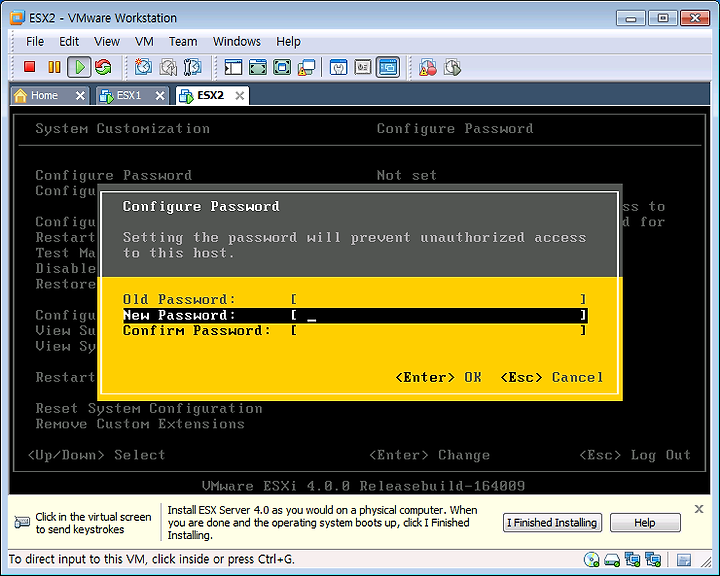Viewport: 720px width, 576px height.
Task: Open the Windows menu
Action: click(x=236, y=41)
